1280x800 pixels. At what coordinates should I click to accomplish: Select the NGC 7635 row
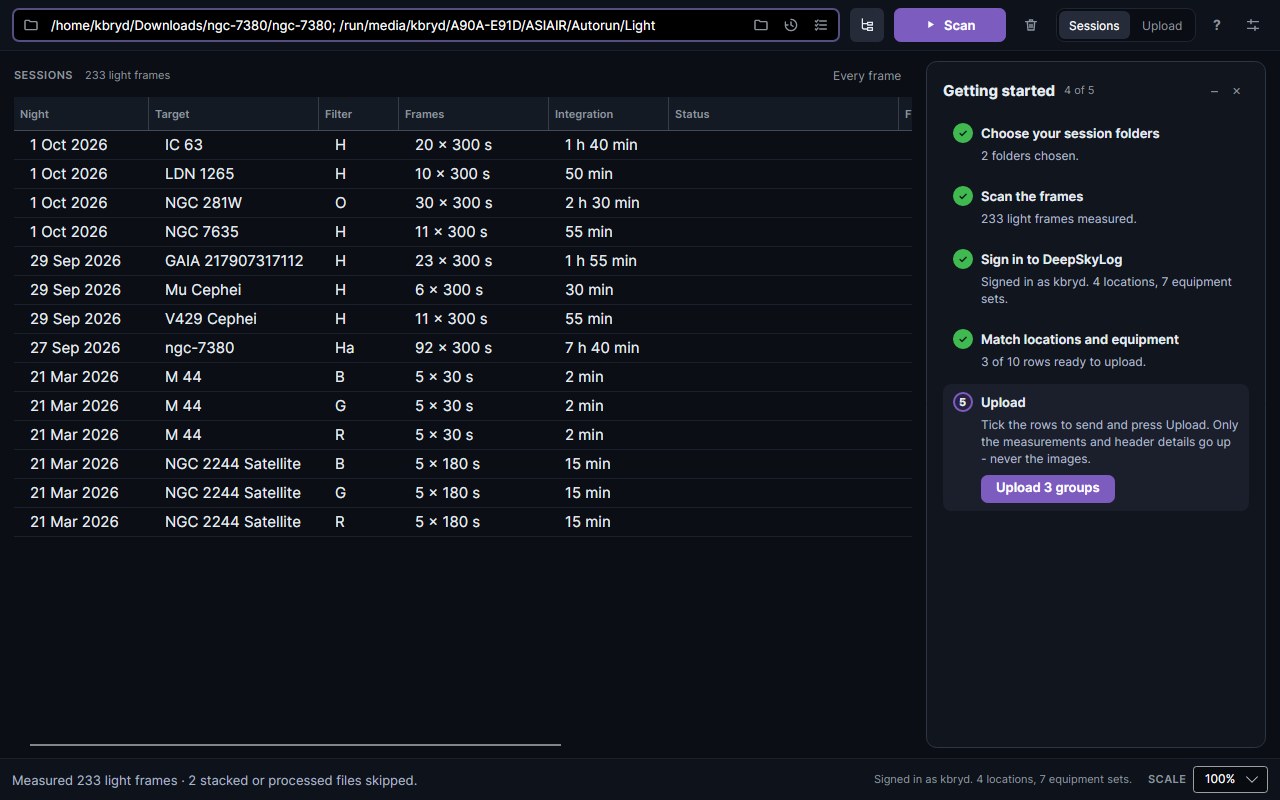[463, 232]
